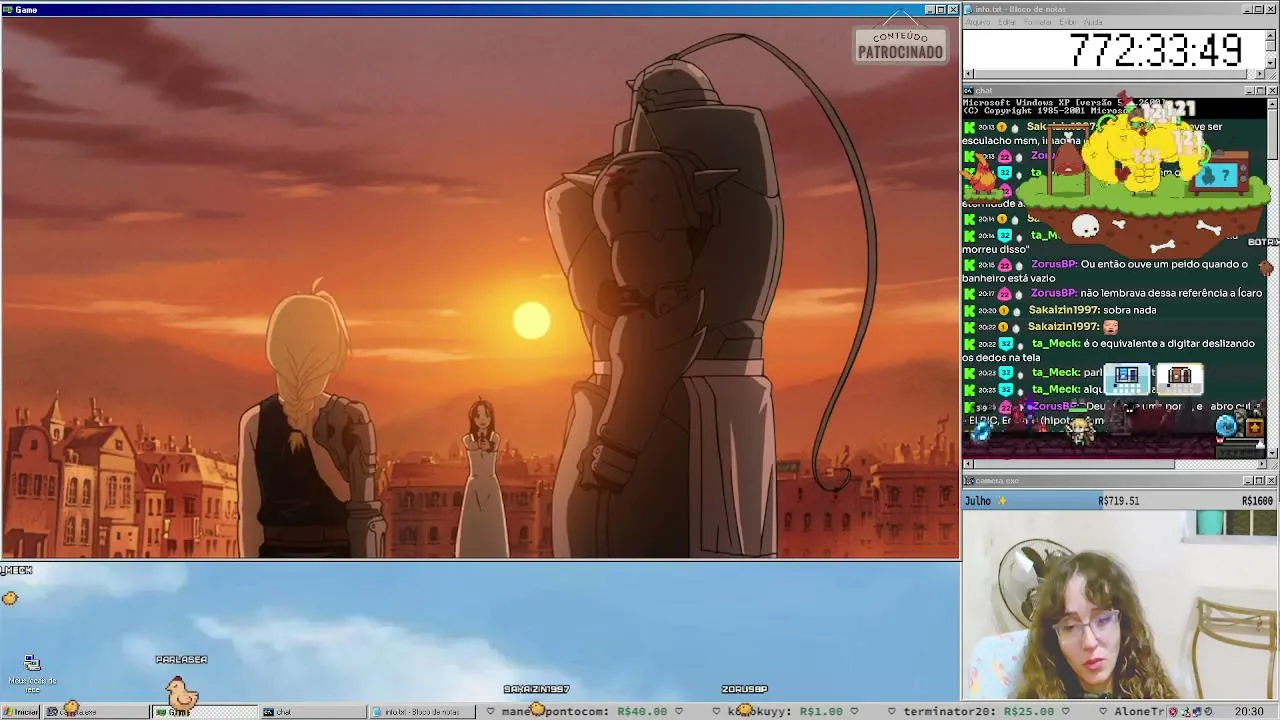Screen dimensions: 1280x720
Task: Click ta_Meck username in 'equivalente a digitar' message
Action: click(1056, 343)
